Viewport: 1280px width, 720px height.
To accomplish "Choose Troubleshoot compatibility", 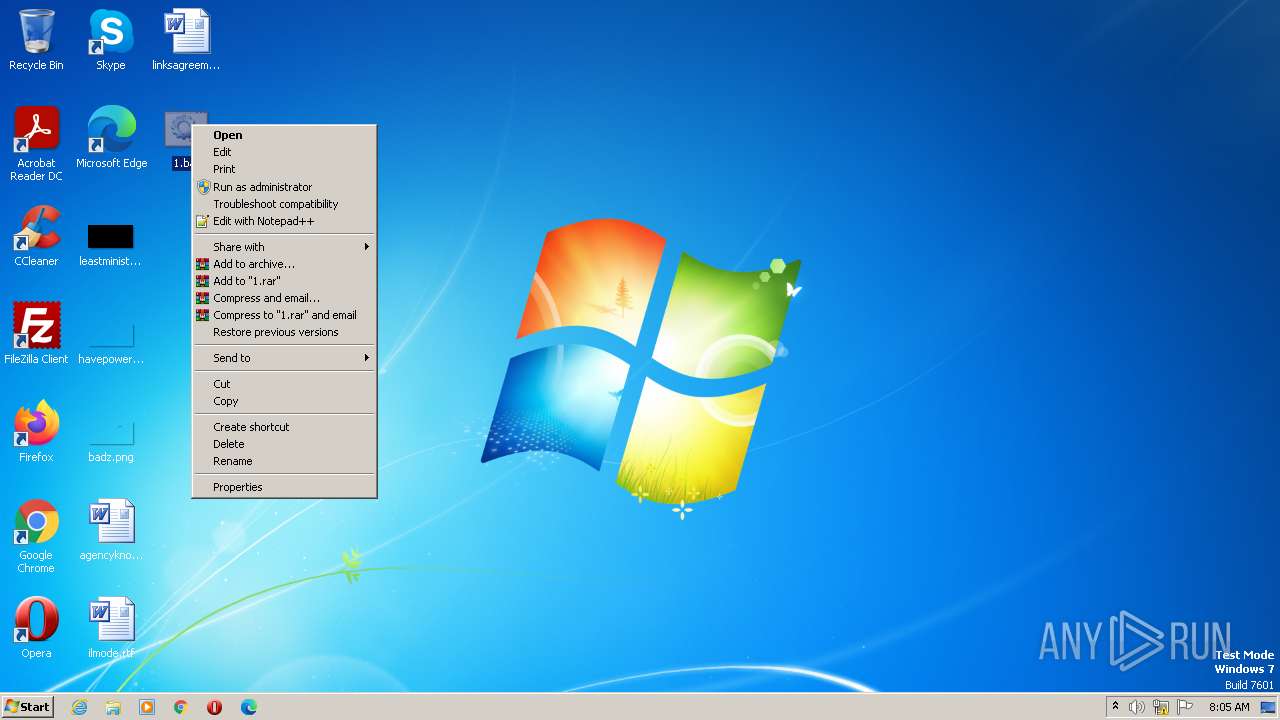I will click(x=284, y=204).
